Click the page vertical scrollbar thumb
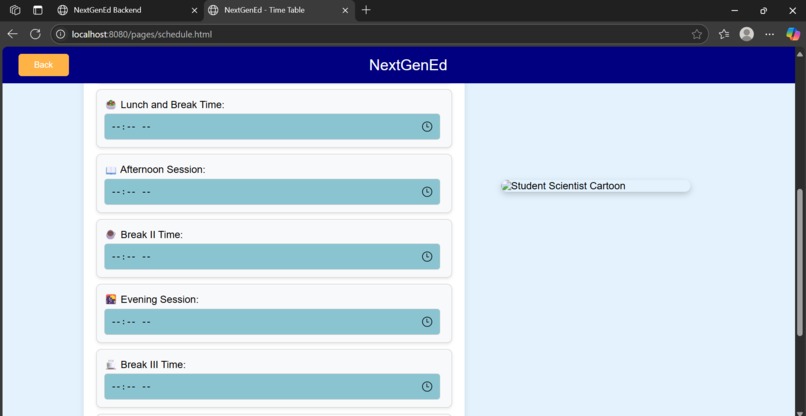This screenshot has height=416, width=806. (x=799, y=262)
